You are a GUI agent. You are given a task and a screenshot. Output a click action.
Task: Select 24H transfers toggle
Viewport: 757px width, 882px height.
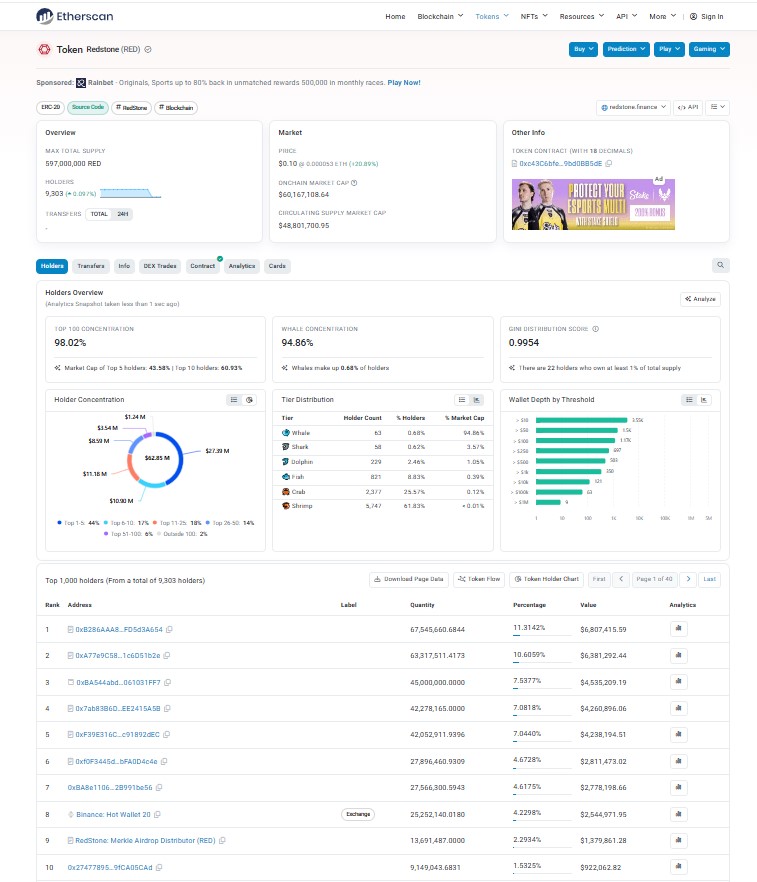[x=123, y=214]
